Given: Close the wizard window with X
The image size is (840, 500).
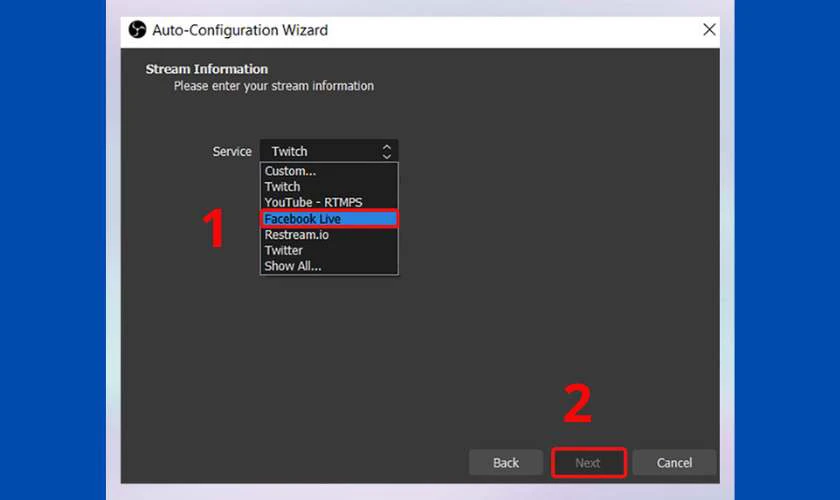Looking at the screenshot, I should pyautogui.click(x=709, y=29).
